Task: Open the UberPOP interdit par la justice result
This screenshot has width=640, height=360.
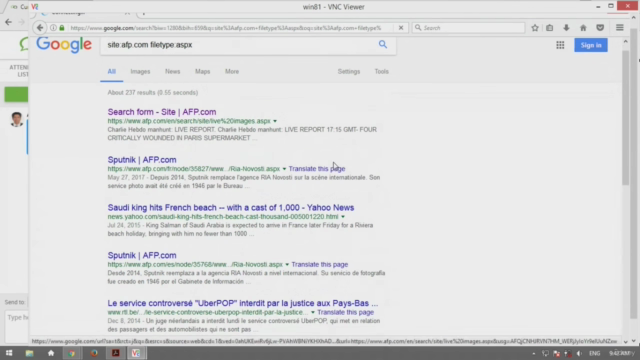Action: coord(243,303)
